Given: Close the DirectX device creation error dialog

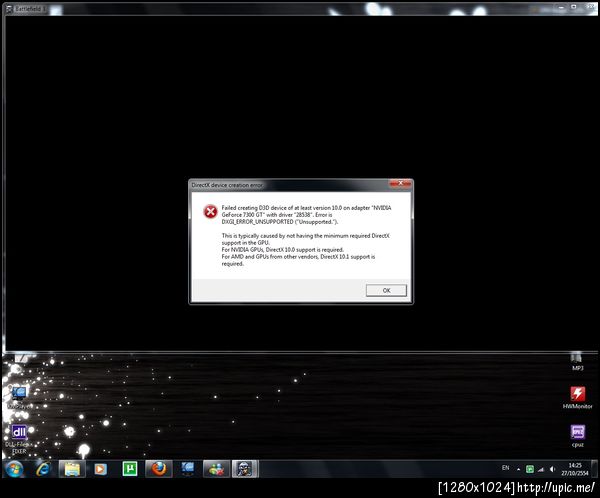Looking at the screenshot, I should [x=400, y=184].
